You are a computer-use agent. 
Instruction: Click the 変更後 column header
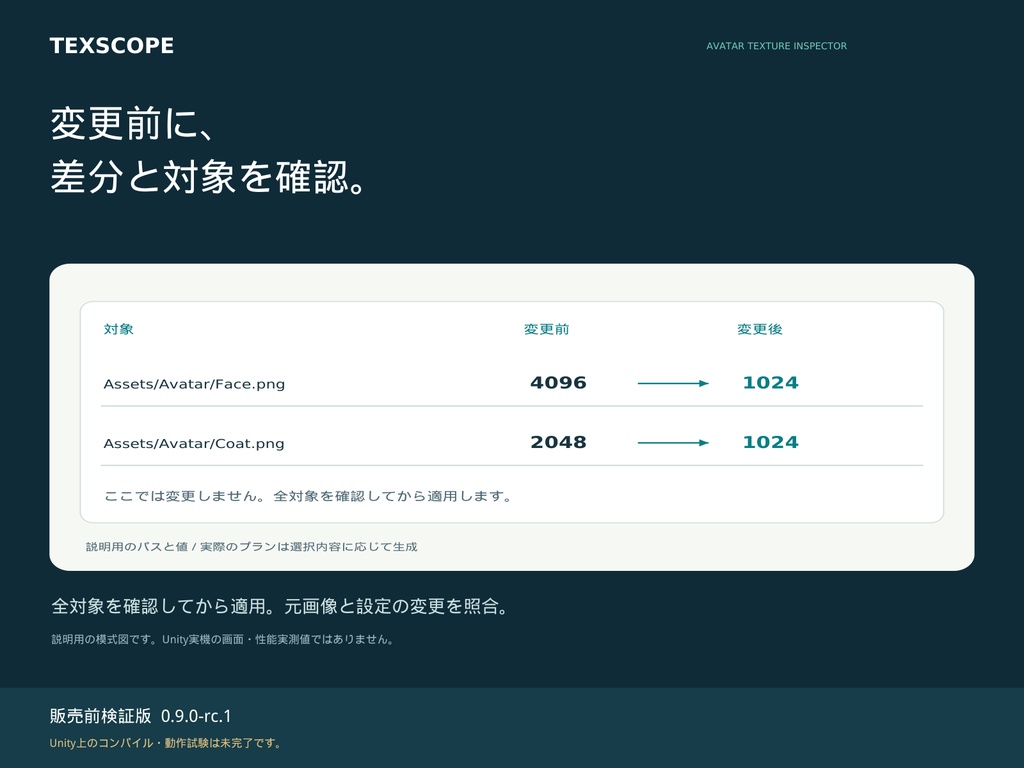pyautogui.click(x=760, y=330)
